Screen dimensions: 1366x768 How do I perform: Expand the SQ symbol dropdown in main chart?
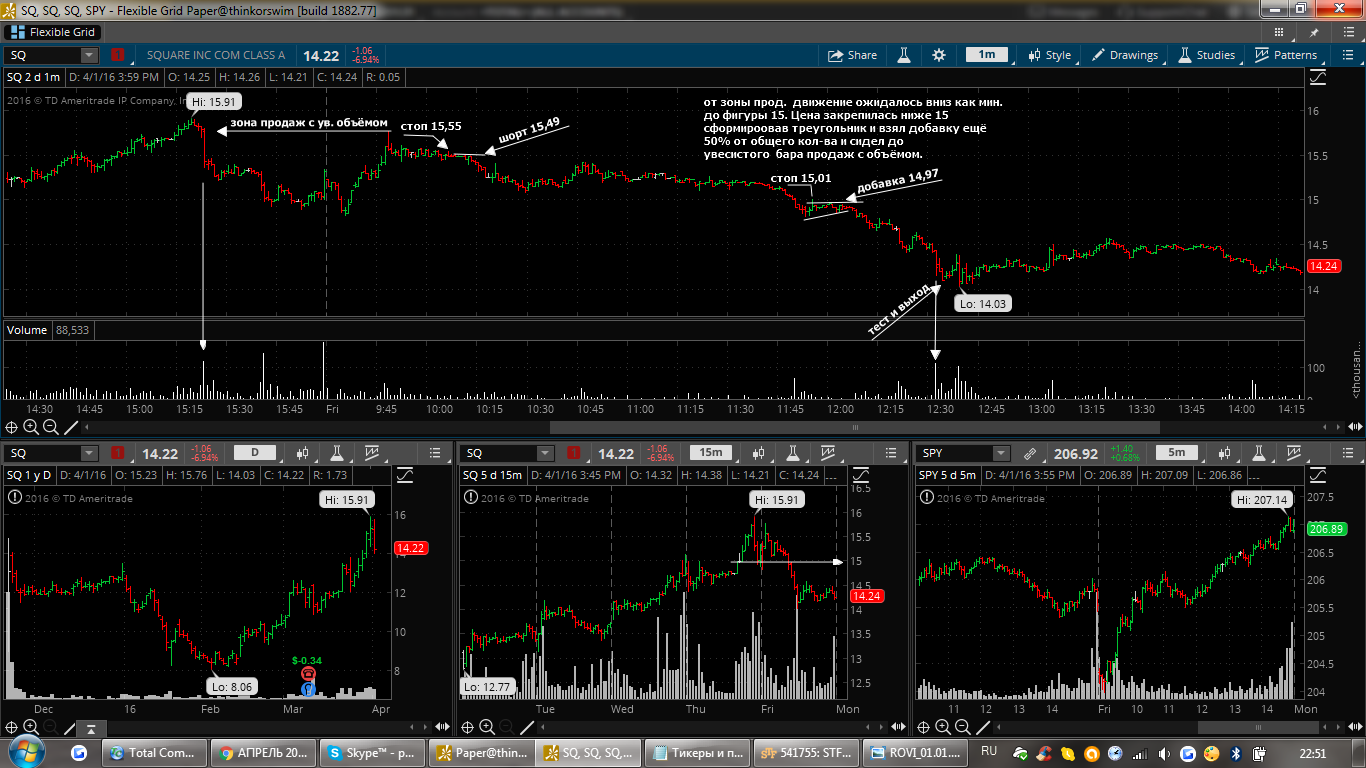click(x=89, y=55)
